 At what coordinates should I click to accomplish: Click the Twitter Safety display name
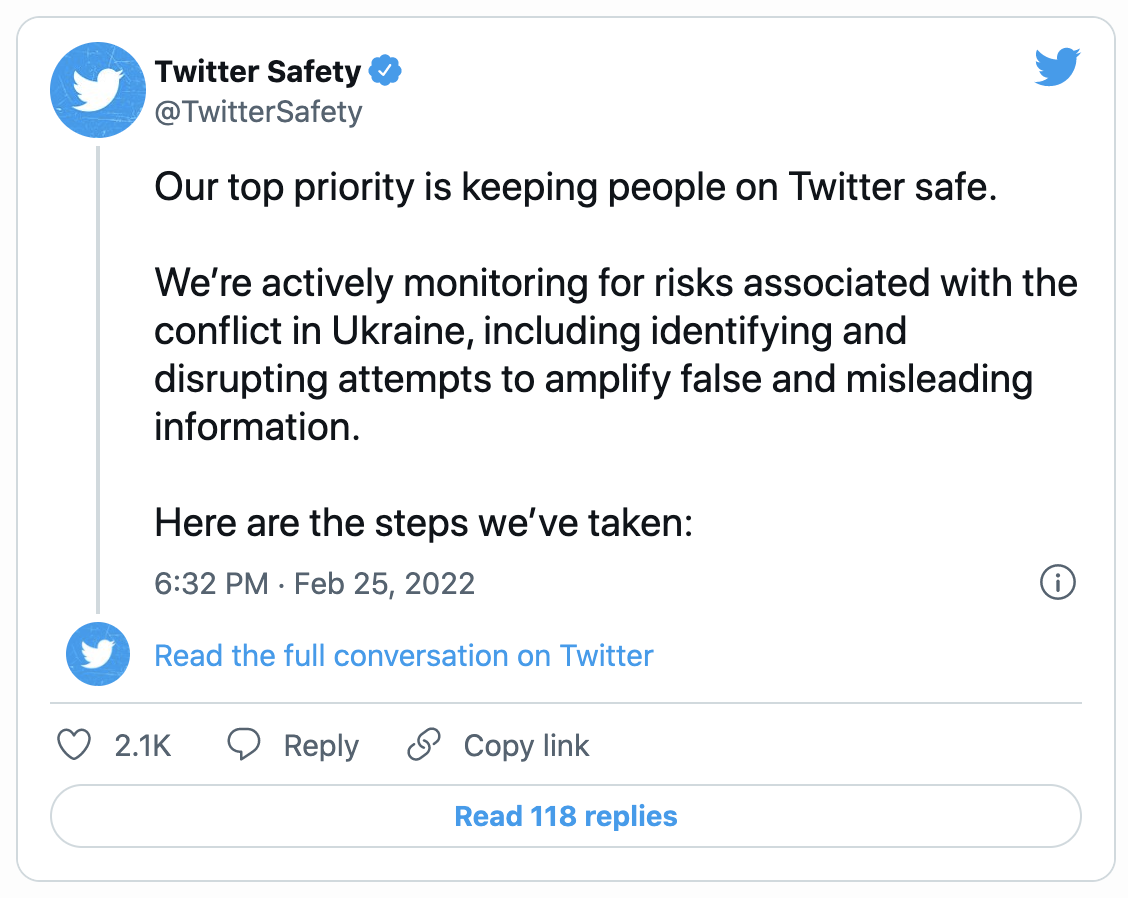[258, 71]
